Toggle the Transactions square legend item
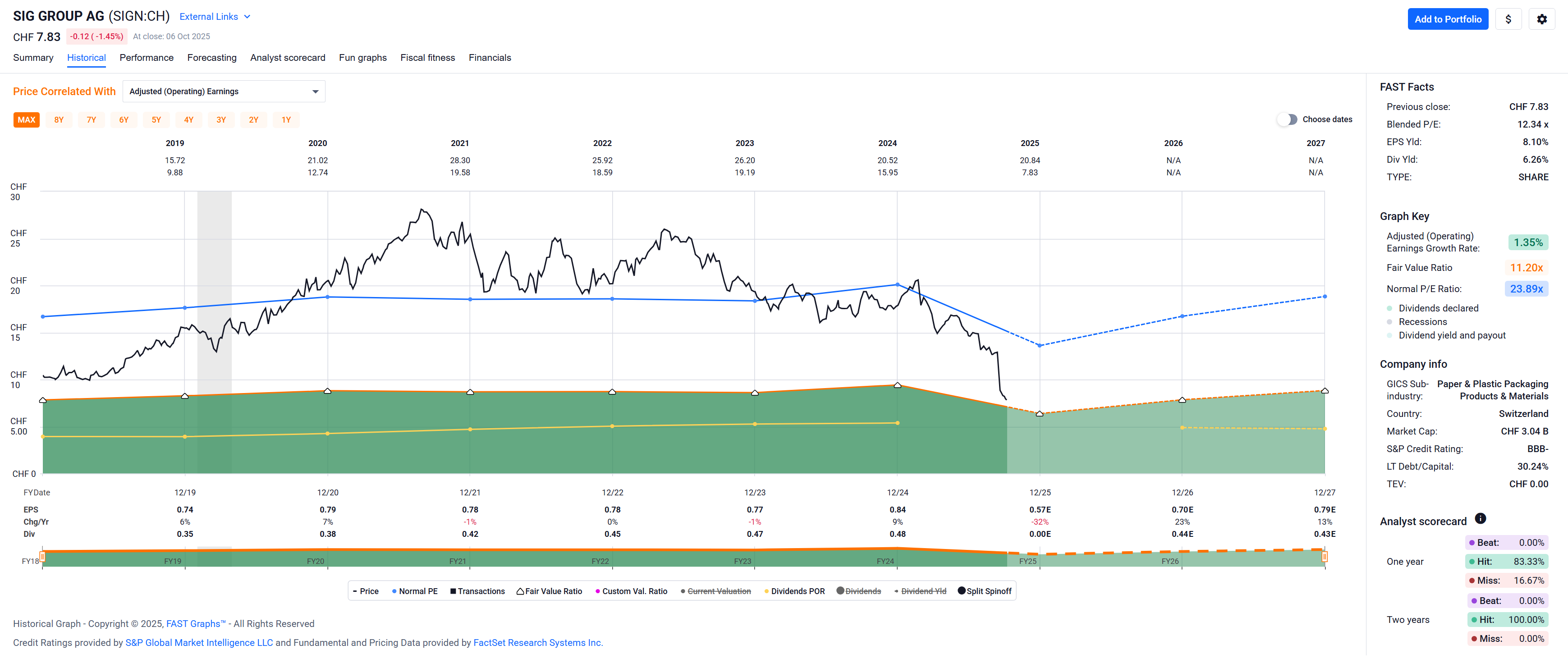The height and width of the screenshot is (668, 1568). click(x=477, y=591)
